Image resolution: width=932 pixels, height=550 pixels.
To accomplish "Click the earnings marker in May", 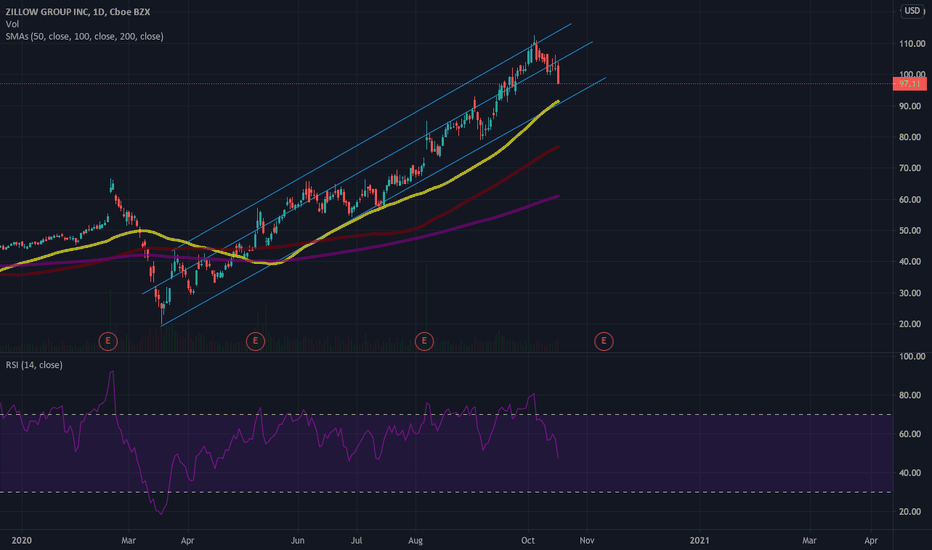I will (255, 341).
